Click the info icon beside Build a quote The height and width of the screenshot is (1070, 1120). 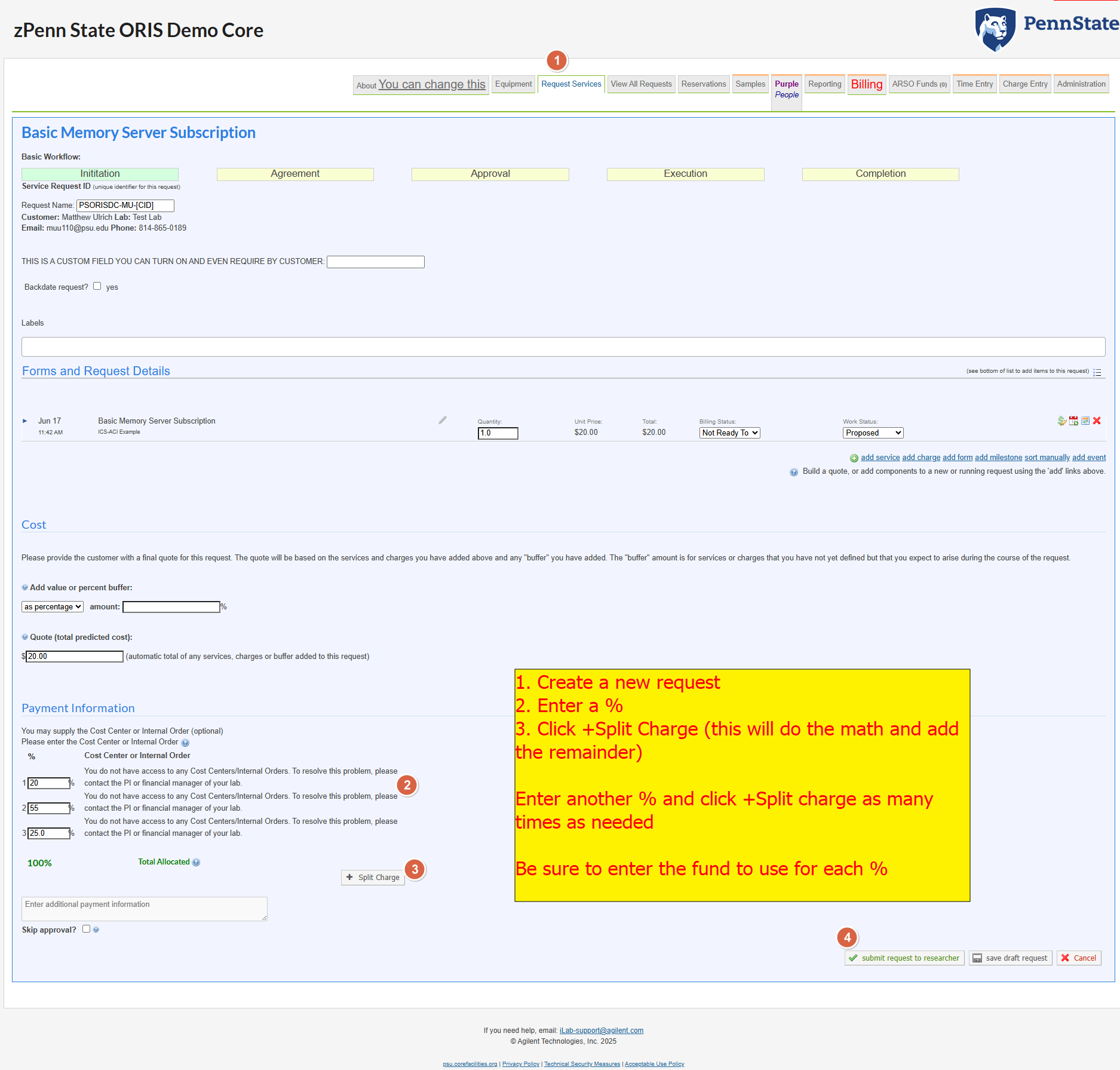794,472
